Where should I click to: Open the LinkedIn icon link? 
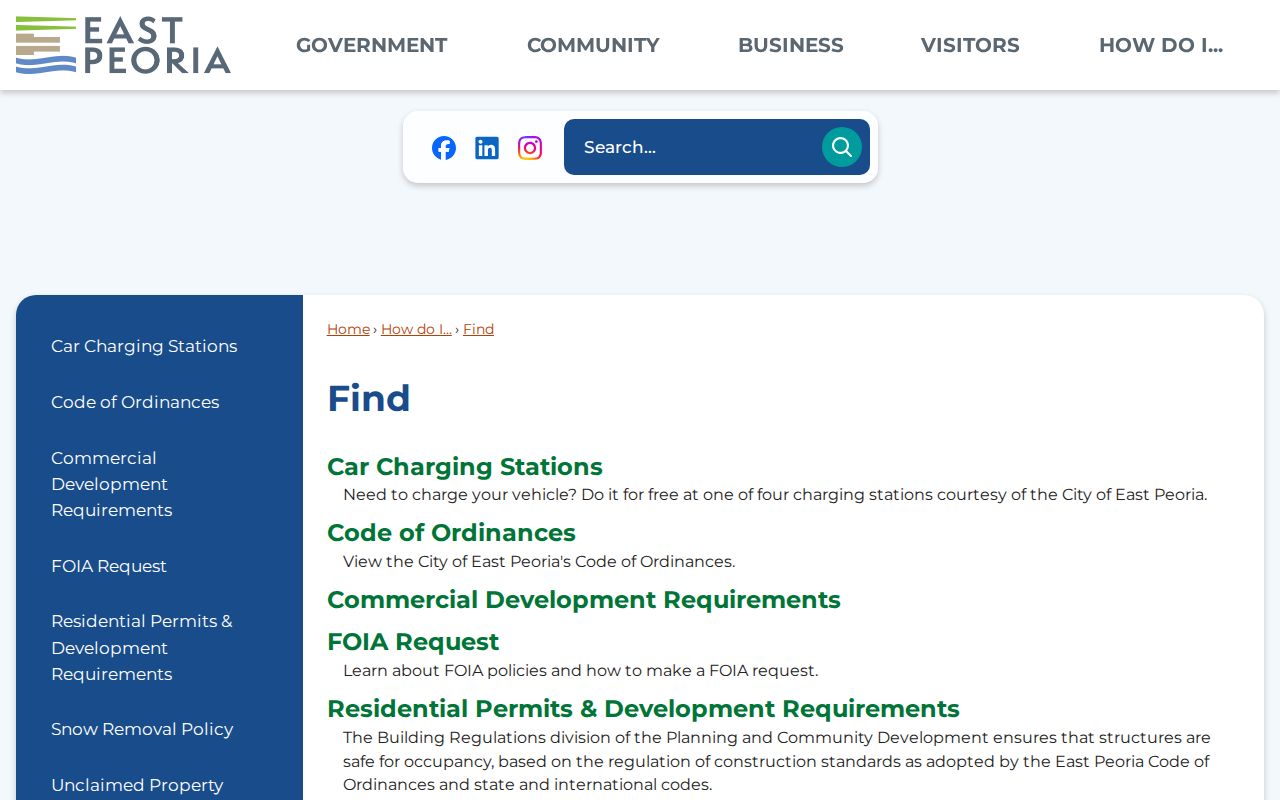487,148
